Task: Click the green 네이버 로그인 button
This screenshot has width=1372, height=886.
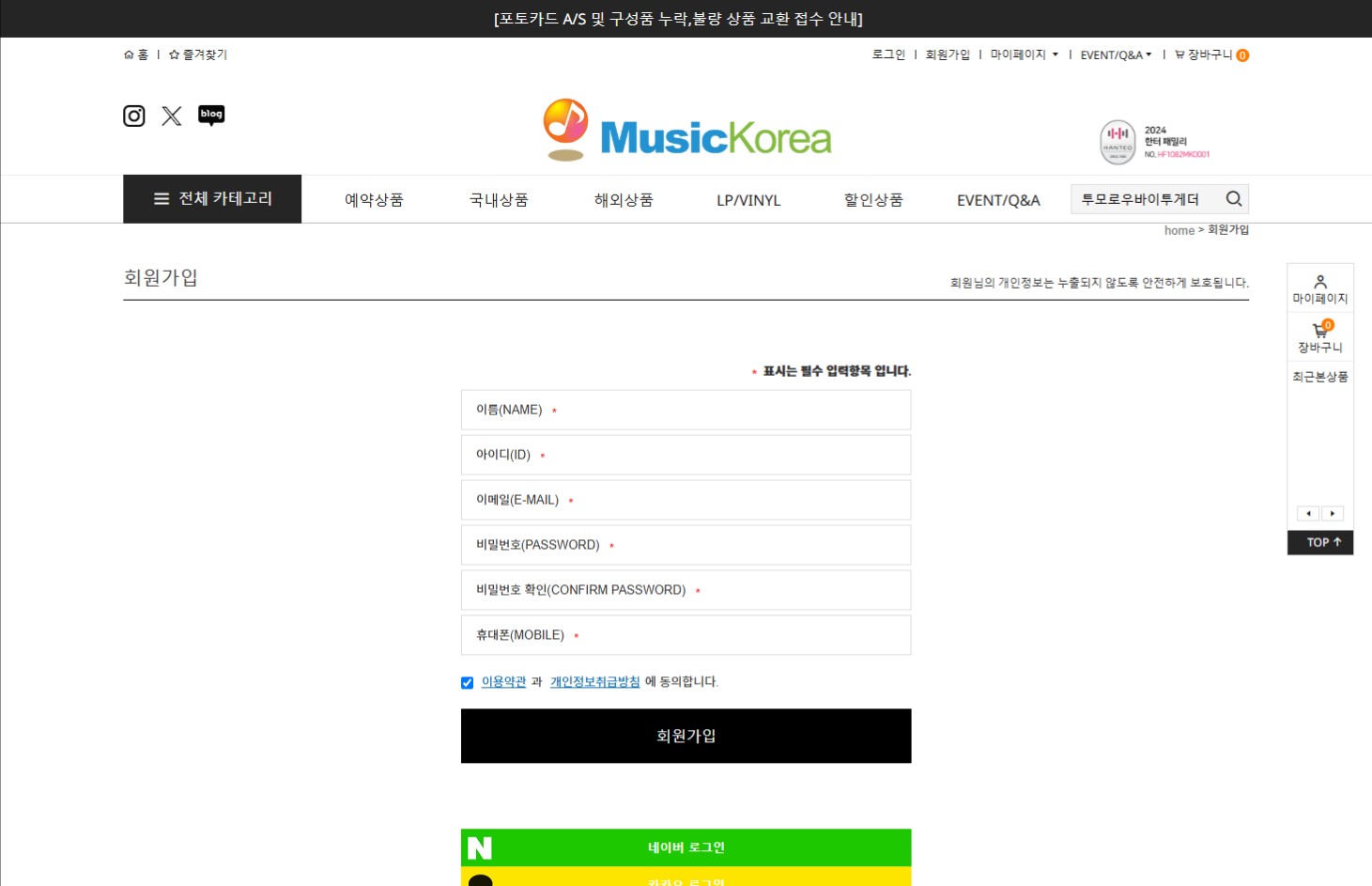Action: tap(686, 847)
